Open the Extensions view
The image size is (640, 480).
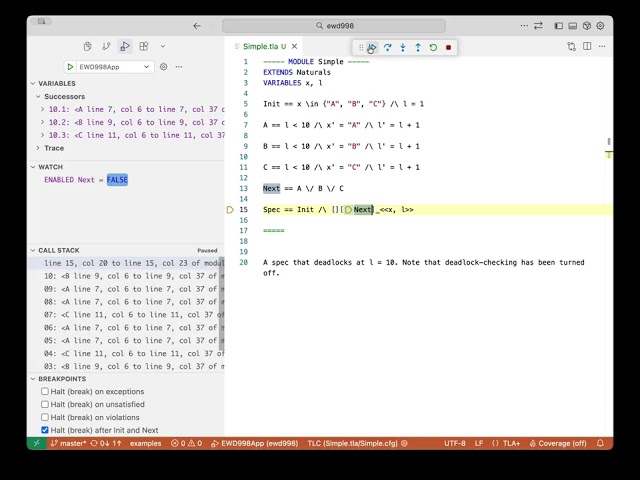(x=144, y=47)
